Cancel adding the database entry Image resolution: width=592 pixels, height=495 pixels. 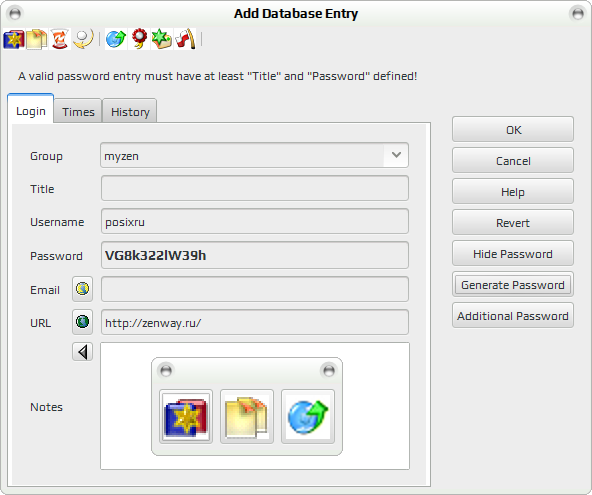point(513,160)
